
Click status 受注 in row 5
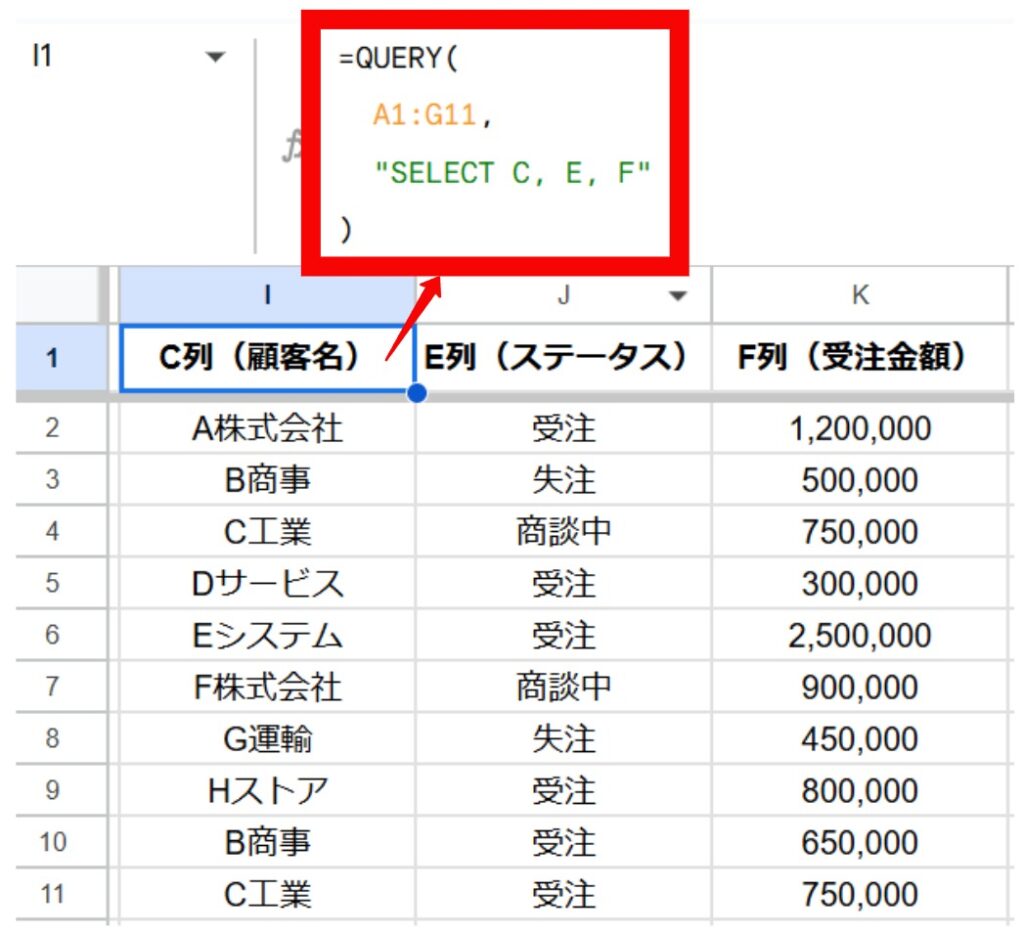(564, 582)
